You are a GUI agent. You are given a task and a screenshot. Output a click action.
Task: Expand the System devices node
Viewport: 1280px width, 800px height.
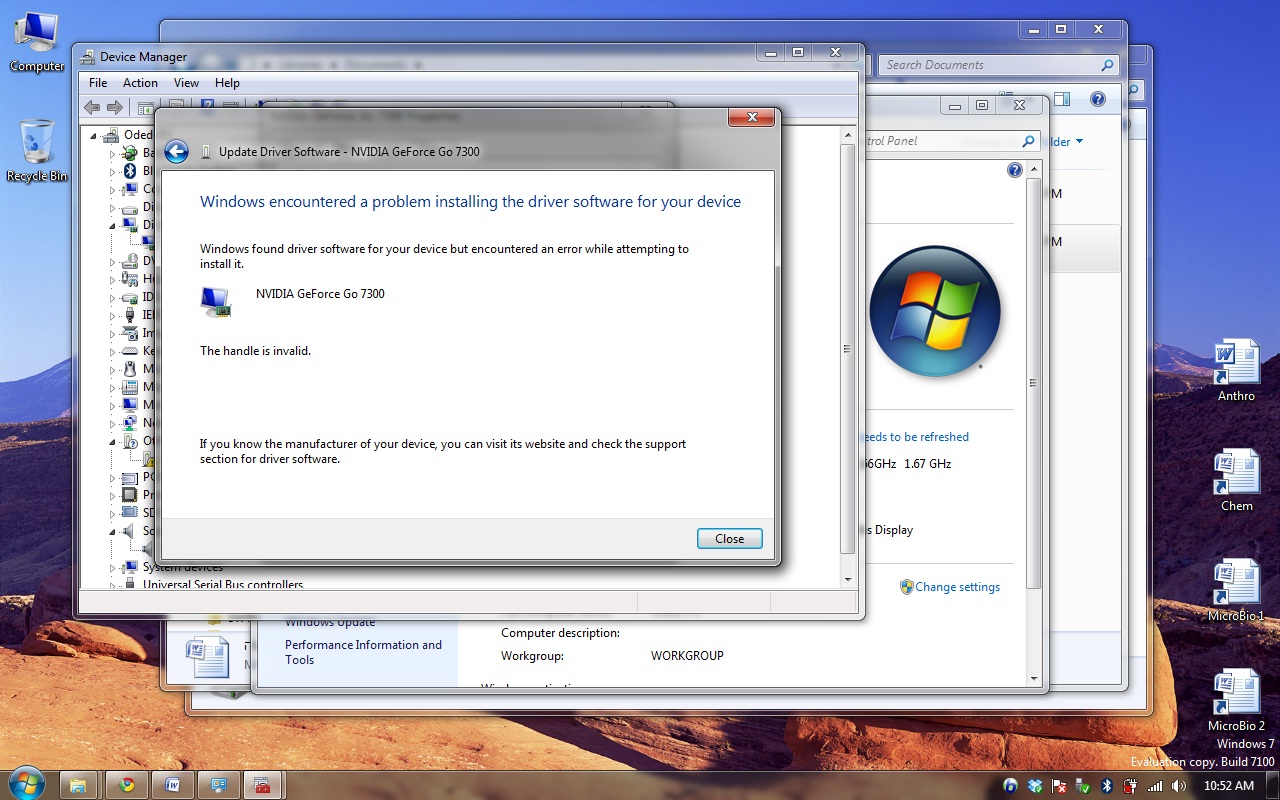pyautogui.click(x=113, y=567)
